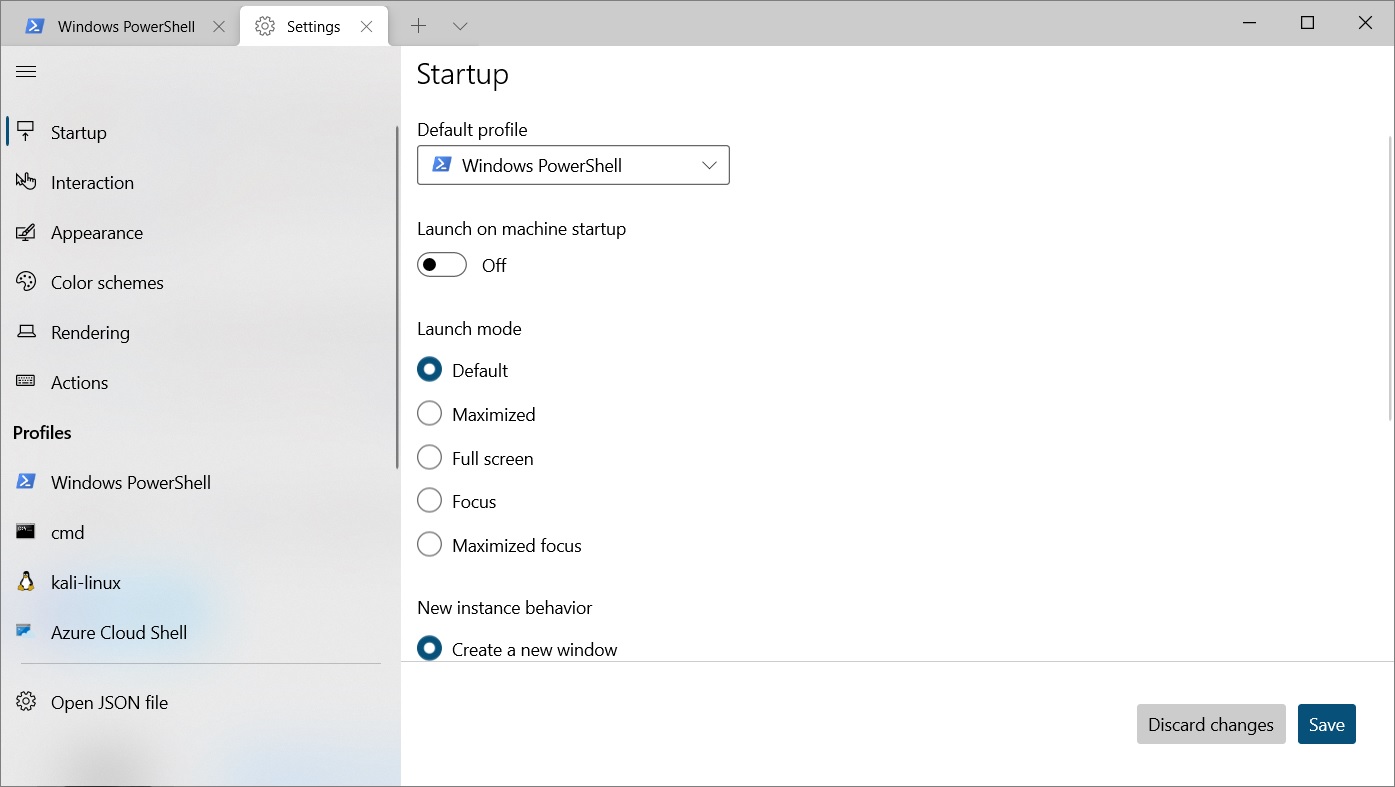Toggle the hamburger navigation menu

[26, 72]
